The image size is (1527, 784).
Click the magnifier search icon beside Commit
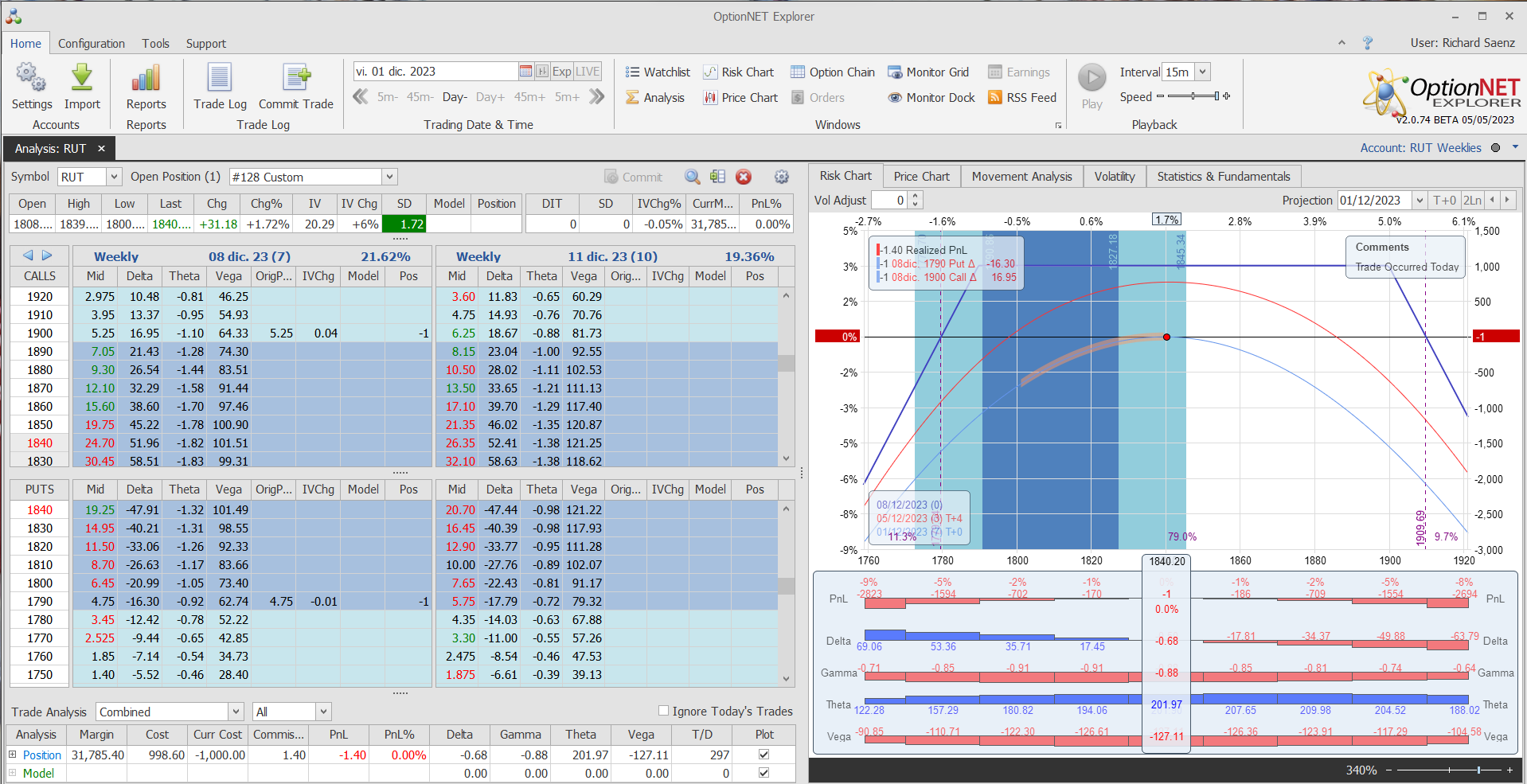pos(693,177)
